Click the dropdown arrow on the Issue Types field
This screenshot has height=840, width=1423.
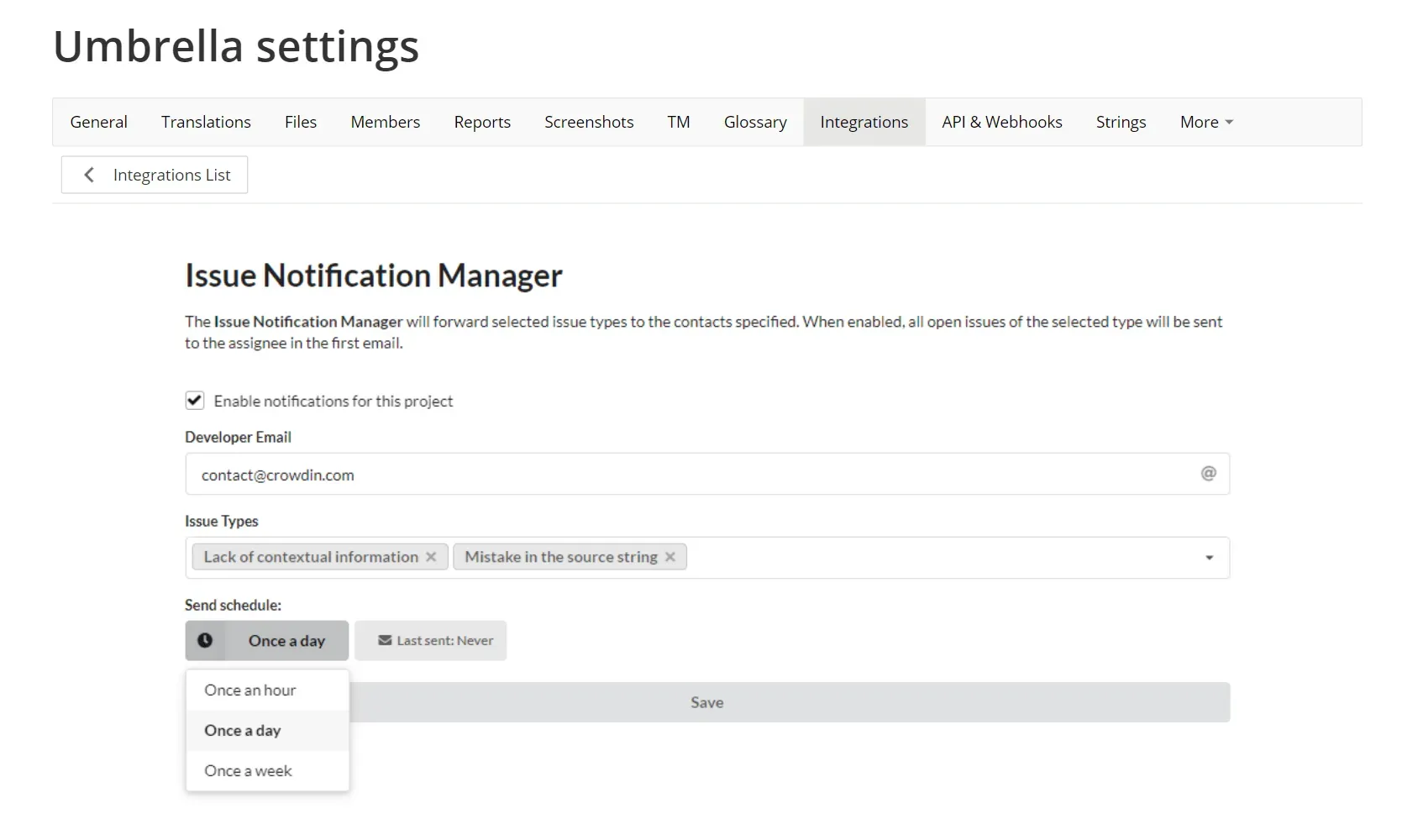1210,557
